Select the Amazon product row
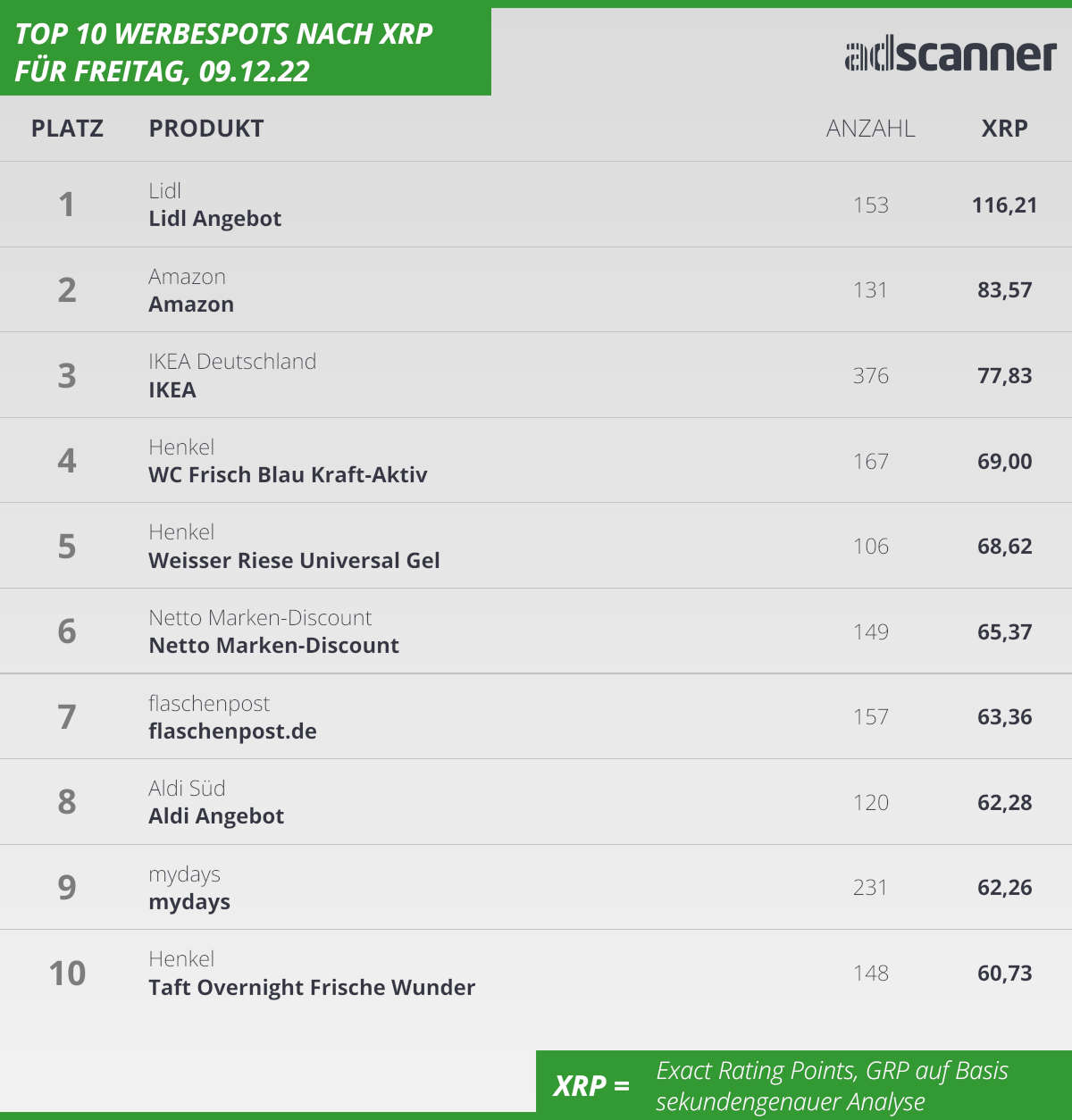1072x1120 pixels. click(x=536, y=289)
